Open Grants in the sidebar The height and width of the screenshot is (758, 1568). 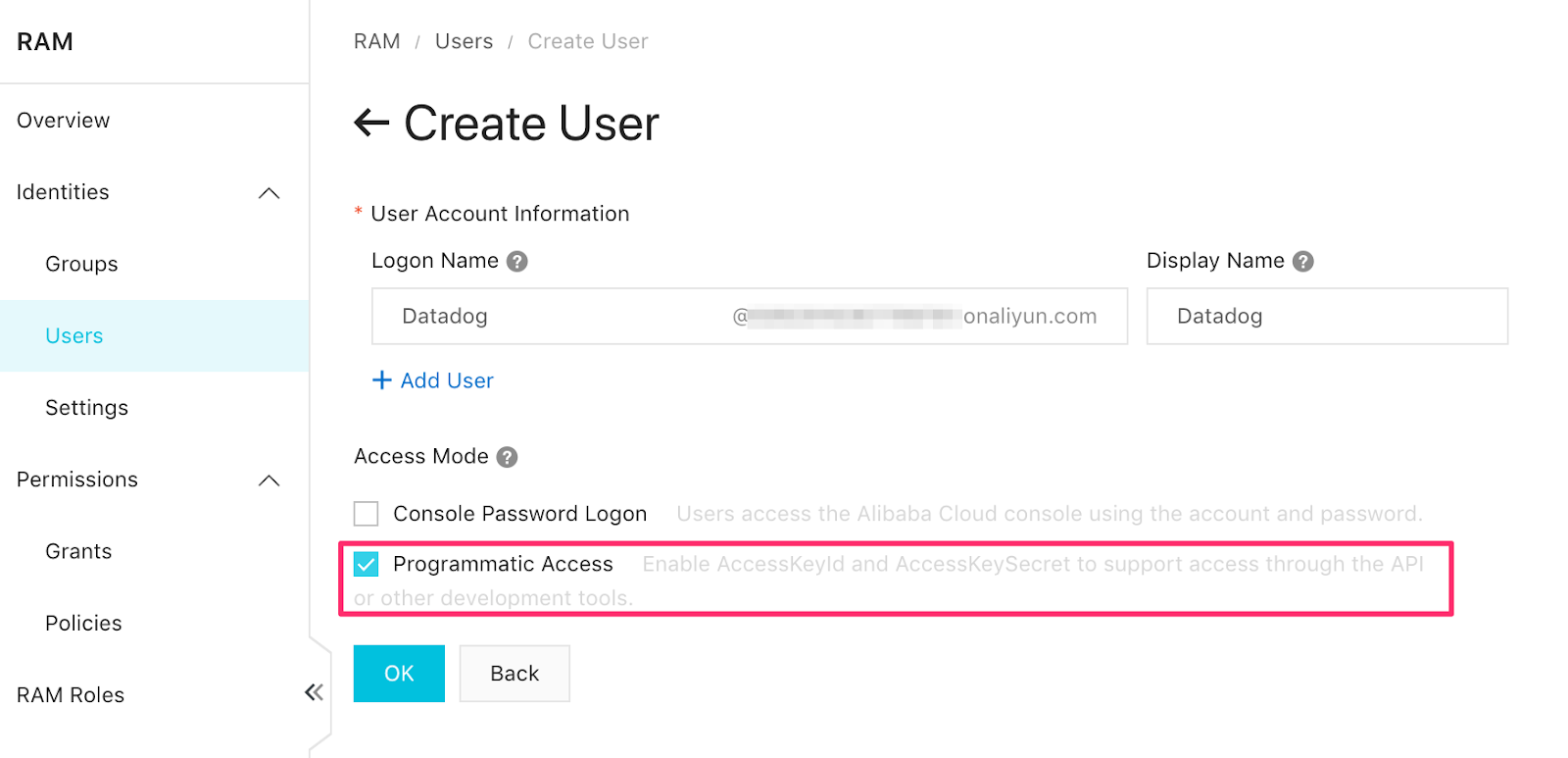[78, 551]
